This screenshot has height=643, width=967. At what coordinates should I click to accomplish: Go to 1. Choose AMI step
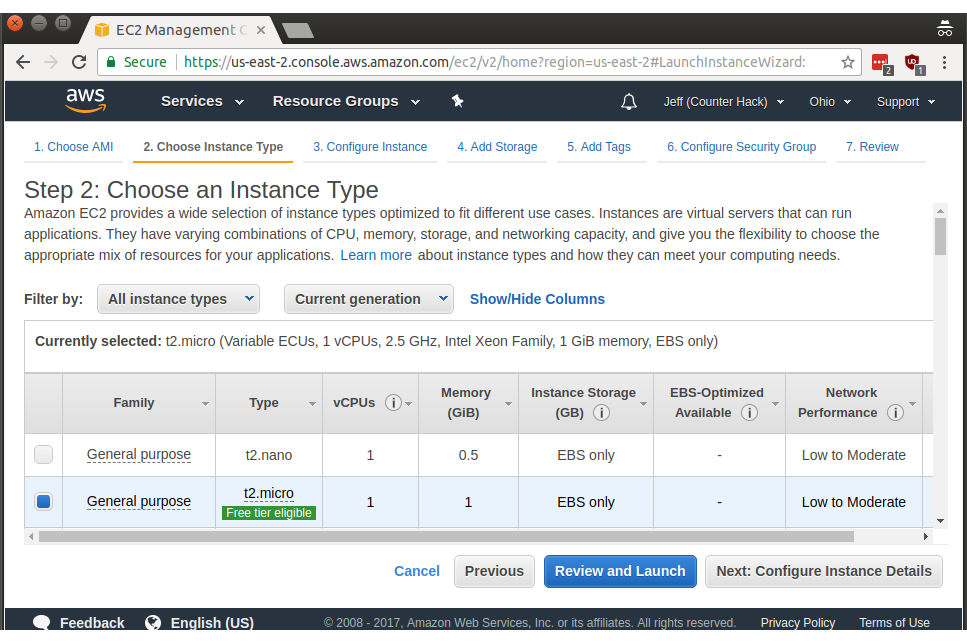(73, 147)
